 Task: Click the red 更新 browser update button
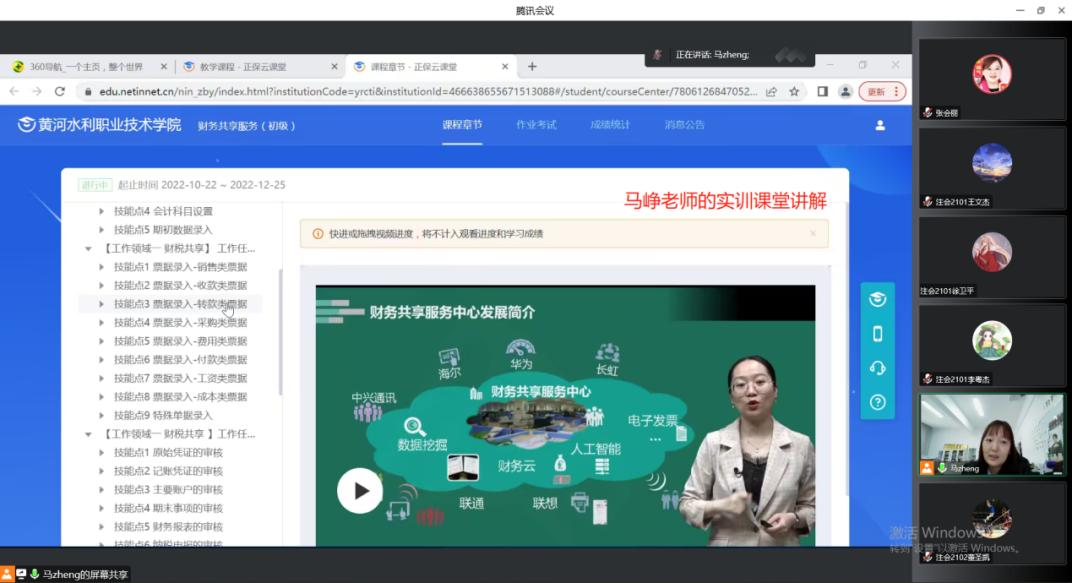click(x=881, y=91)
